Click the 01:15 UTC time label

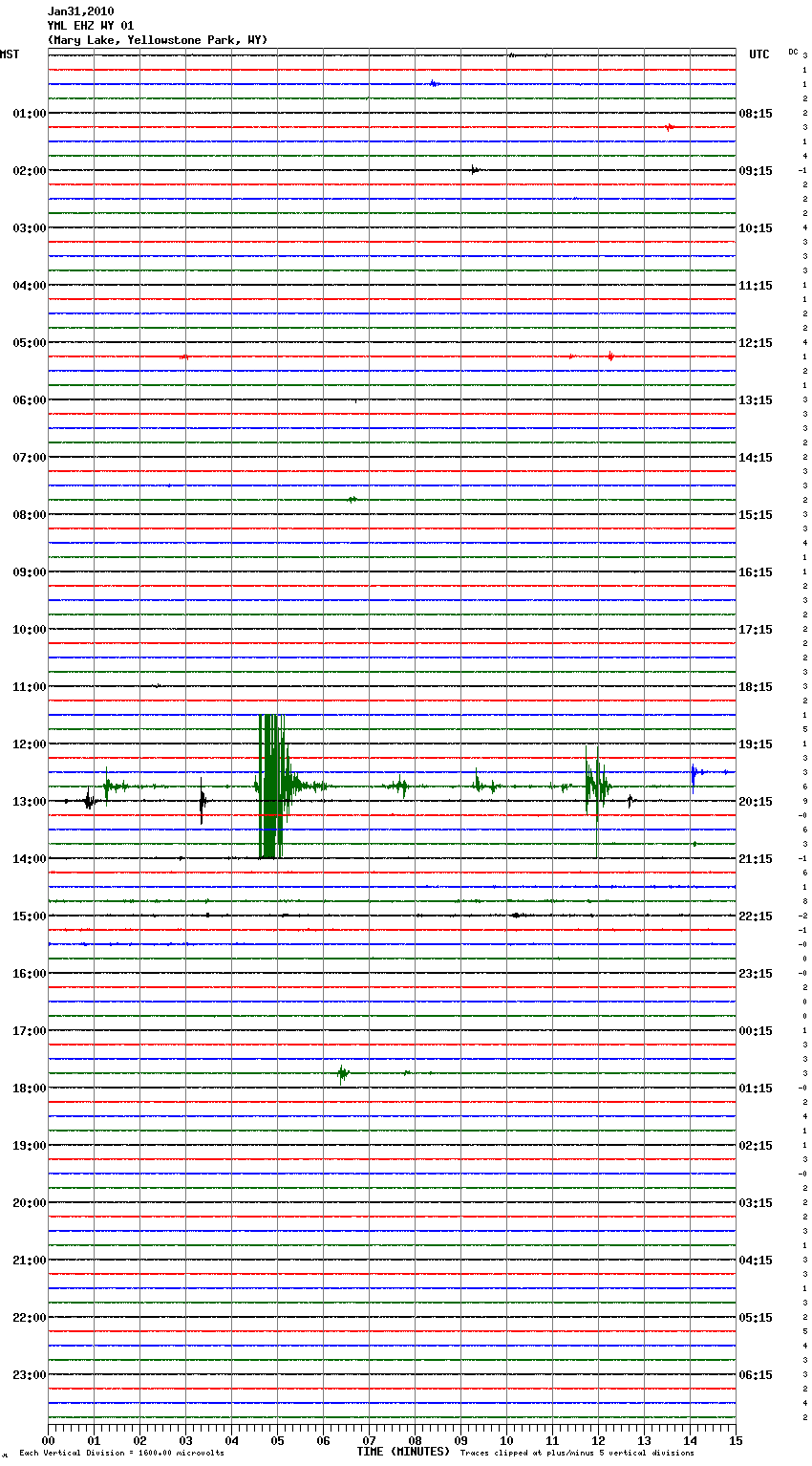(756, 1089)
